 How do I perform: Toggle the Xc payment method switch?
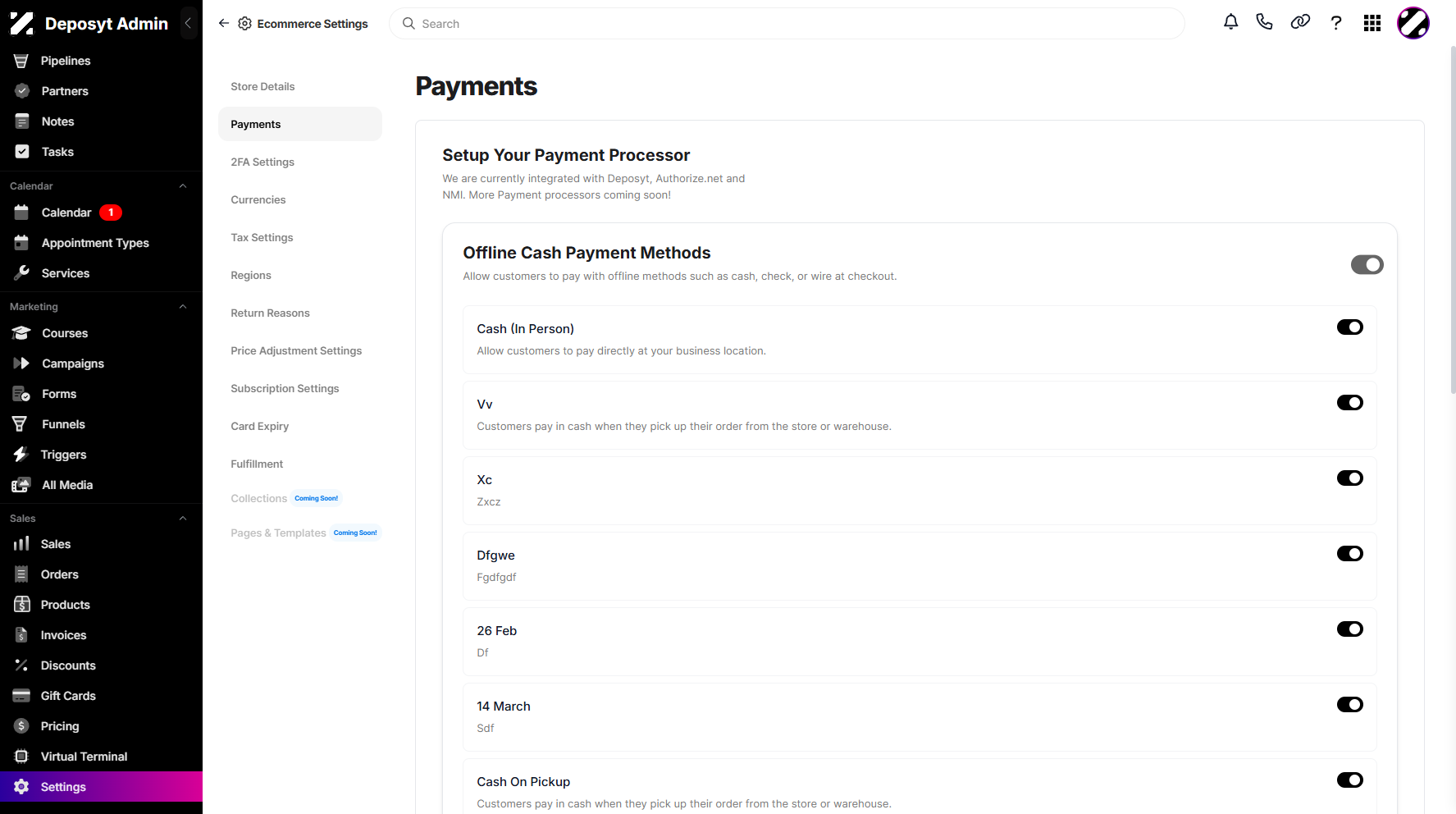pos(1350,478)
